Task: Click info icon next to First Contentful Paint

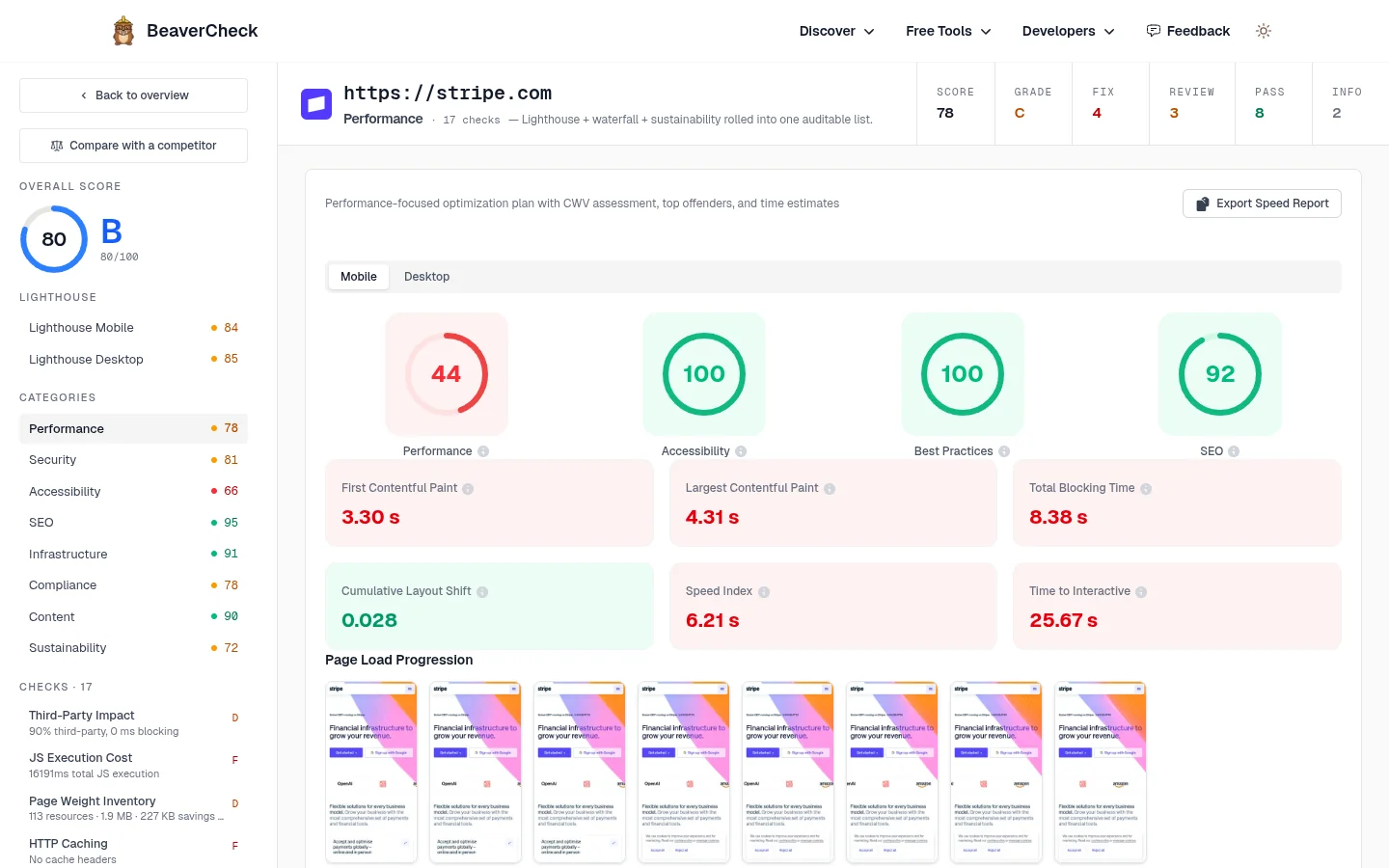Action: coord(468,489)
